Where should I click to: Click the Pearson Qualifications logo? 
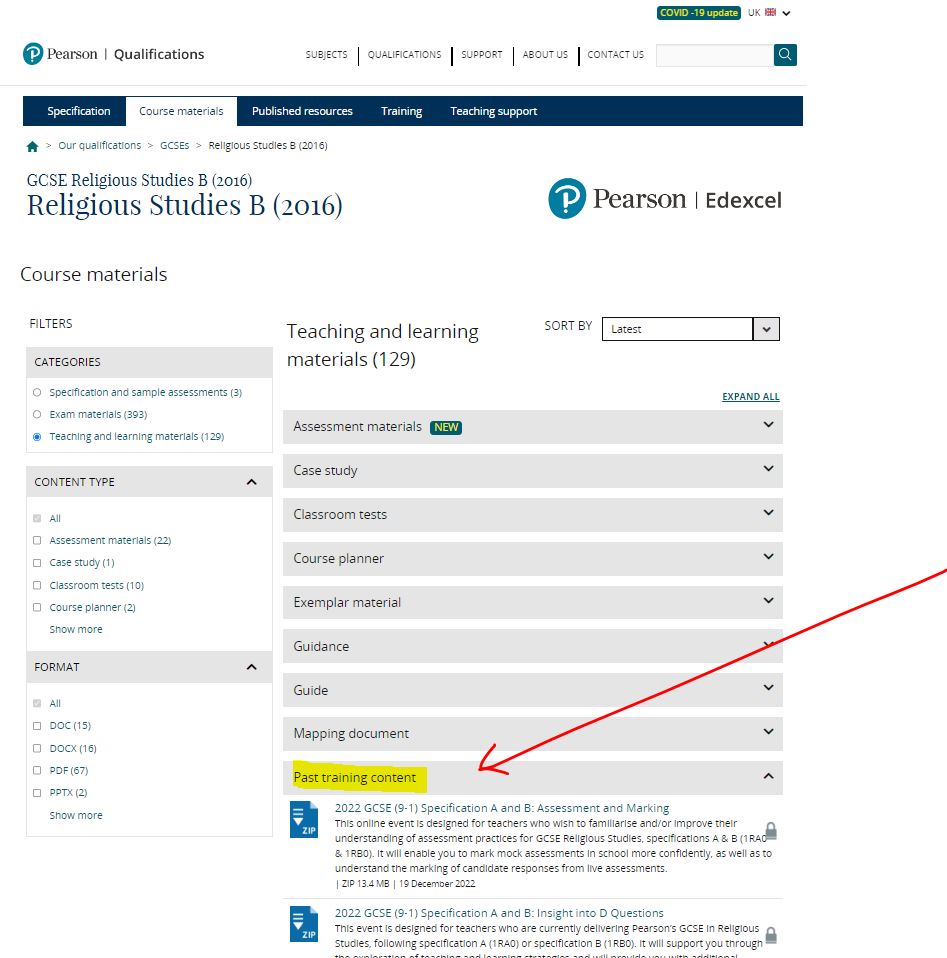pos(113,54)
